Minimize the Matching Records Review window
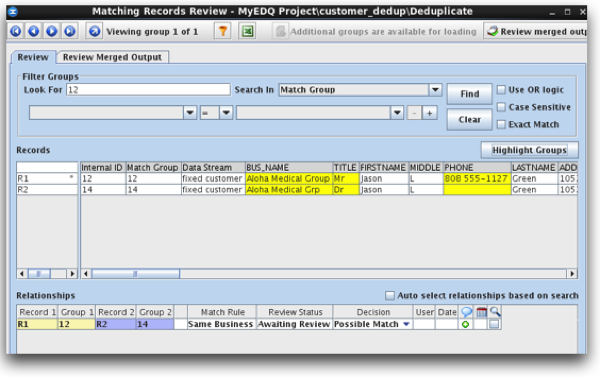This screenshot has width=600, height=377. click(552, 13)
